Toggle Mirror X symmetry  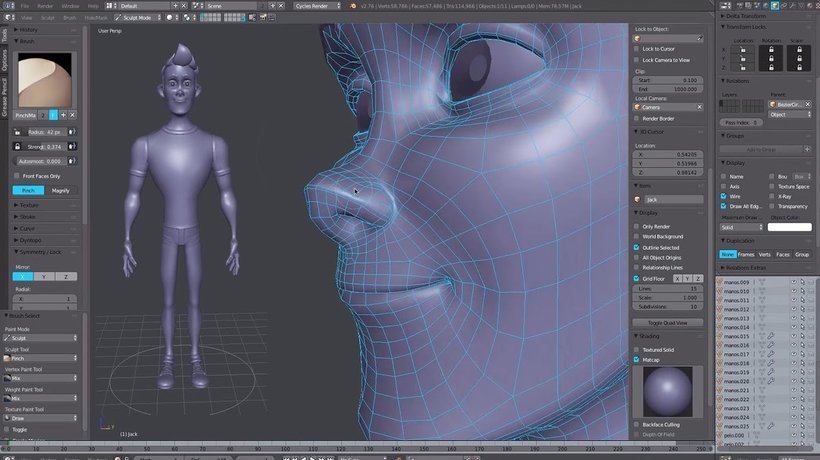[23, 277]
